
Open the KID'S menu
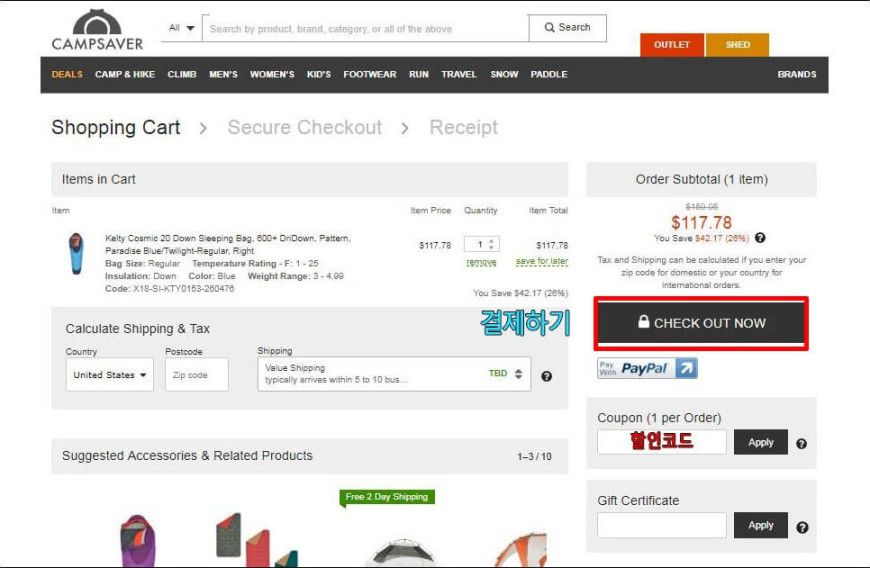point(318,74)
